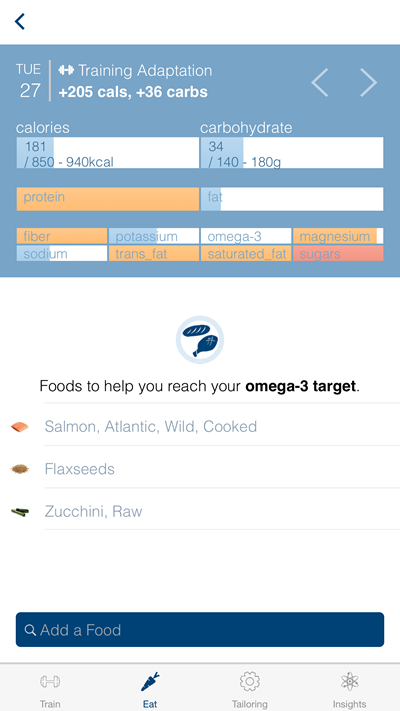Tap the dumbbell Training Adaptation icon
Image resolution: width=400 pixels, height=711 pixels.
(66, 70)
